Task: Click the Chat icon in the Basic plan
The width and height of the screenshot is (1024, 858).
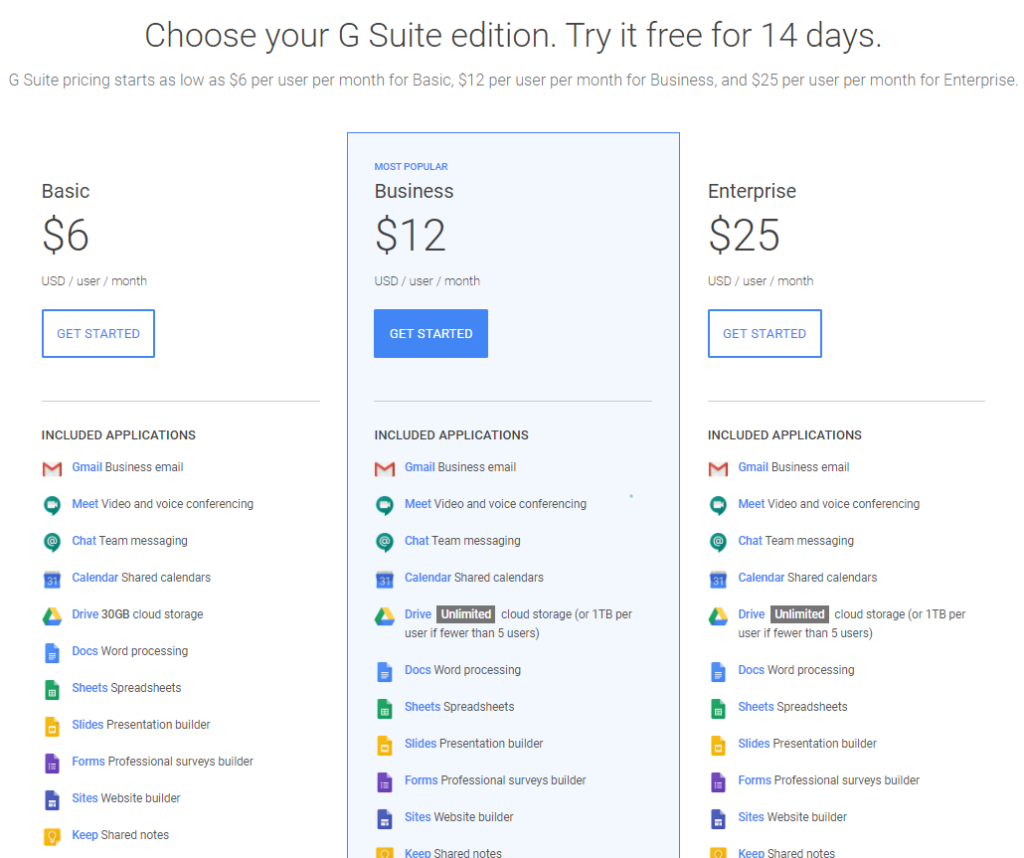Action: tap(52, 542)
